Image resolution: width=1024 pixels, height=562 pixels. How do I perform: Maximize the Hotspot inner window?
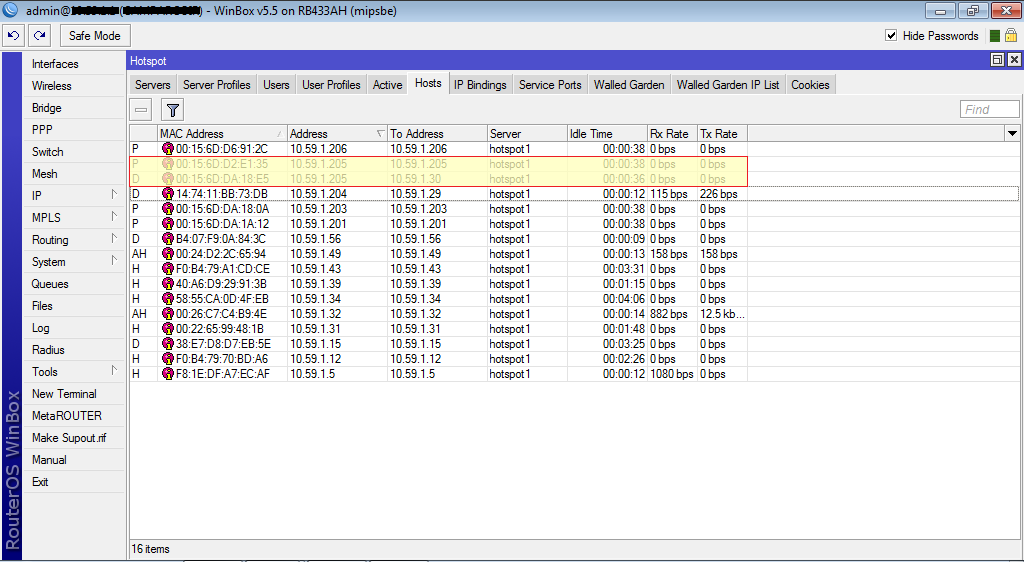coord(997,60)
